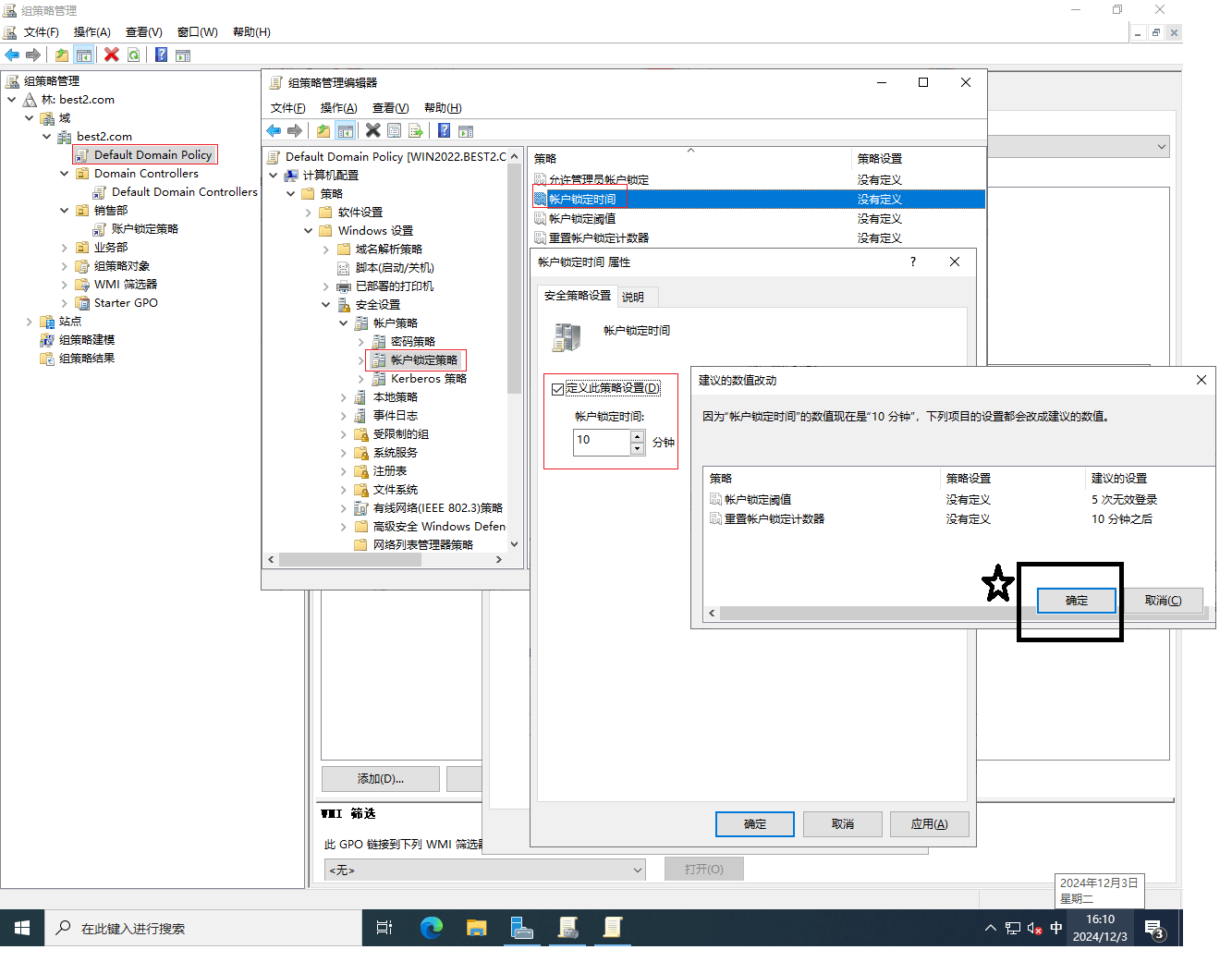The width and height of the screenshot is (1232, 974).
Task: Confirm the suggested value changes with 确定
Action: pos(1077,601)
